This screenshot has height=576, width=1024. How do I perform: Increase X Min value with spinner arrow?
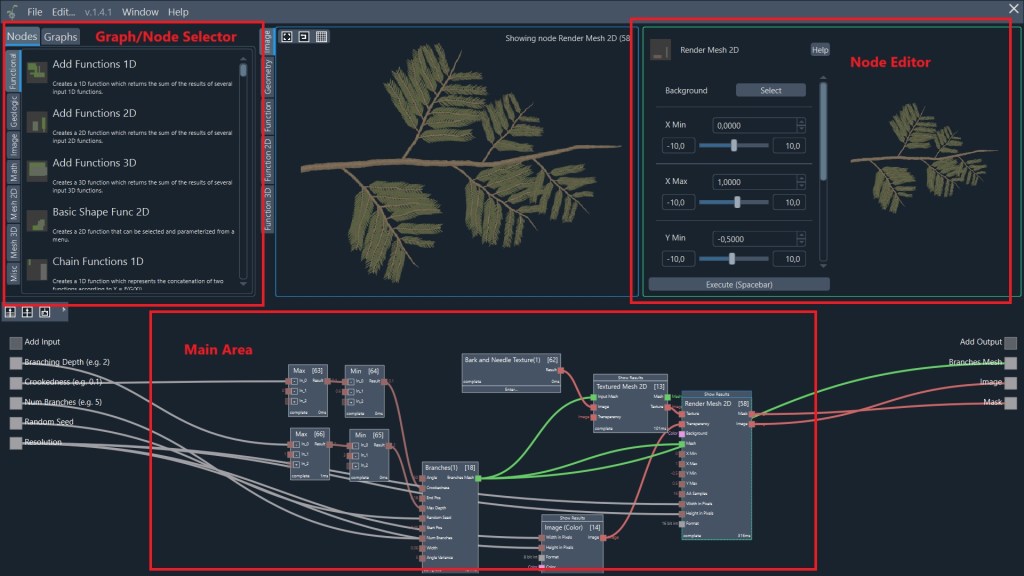[800, 122]
